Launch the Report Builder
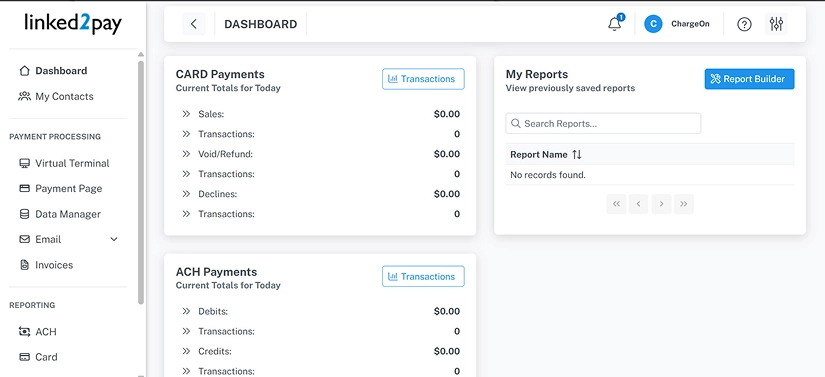 click(x=749, y=79)
